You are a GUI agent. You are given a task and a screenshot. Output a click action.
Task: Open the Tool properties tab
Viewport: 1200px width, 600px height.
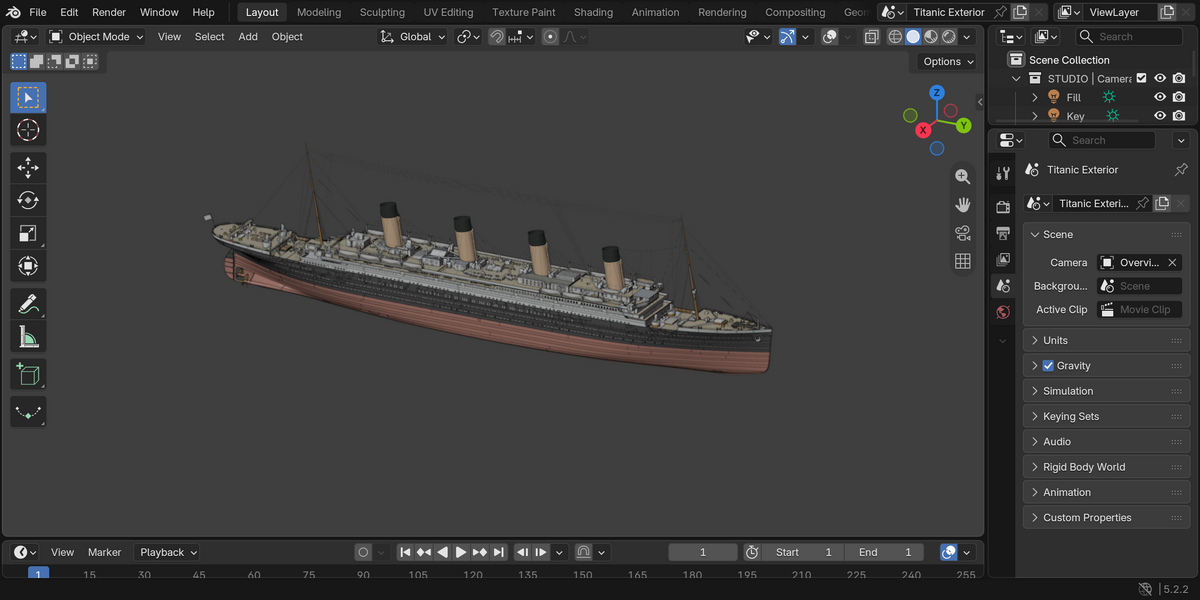click(x=1003, y=173)
